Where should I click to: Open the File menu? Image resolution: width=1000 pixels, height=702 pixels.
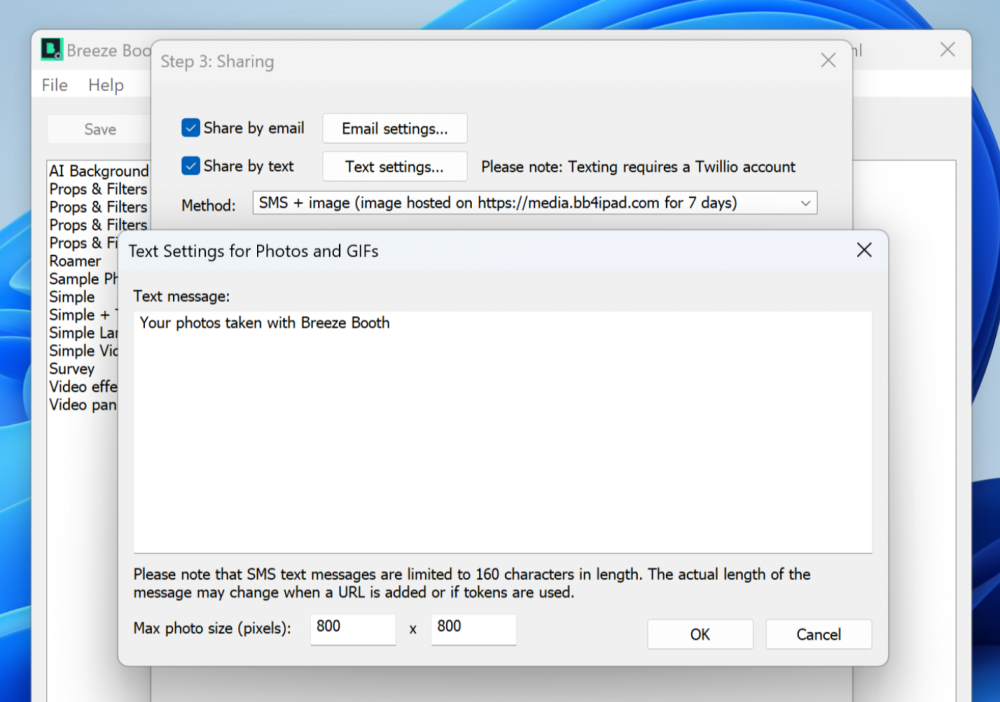pyautogui.click(x=54, y=85)
